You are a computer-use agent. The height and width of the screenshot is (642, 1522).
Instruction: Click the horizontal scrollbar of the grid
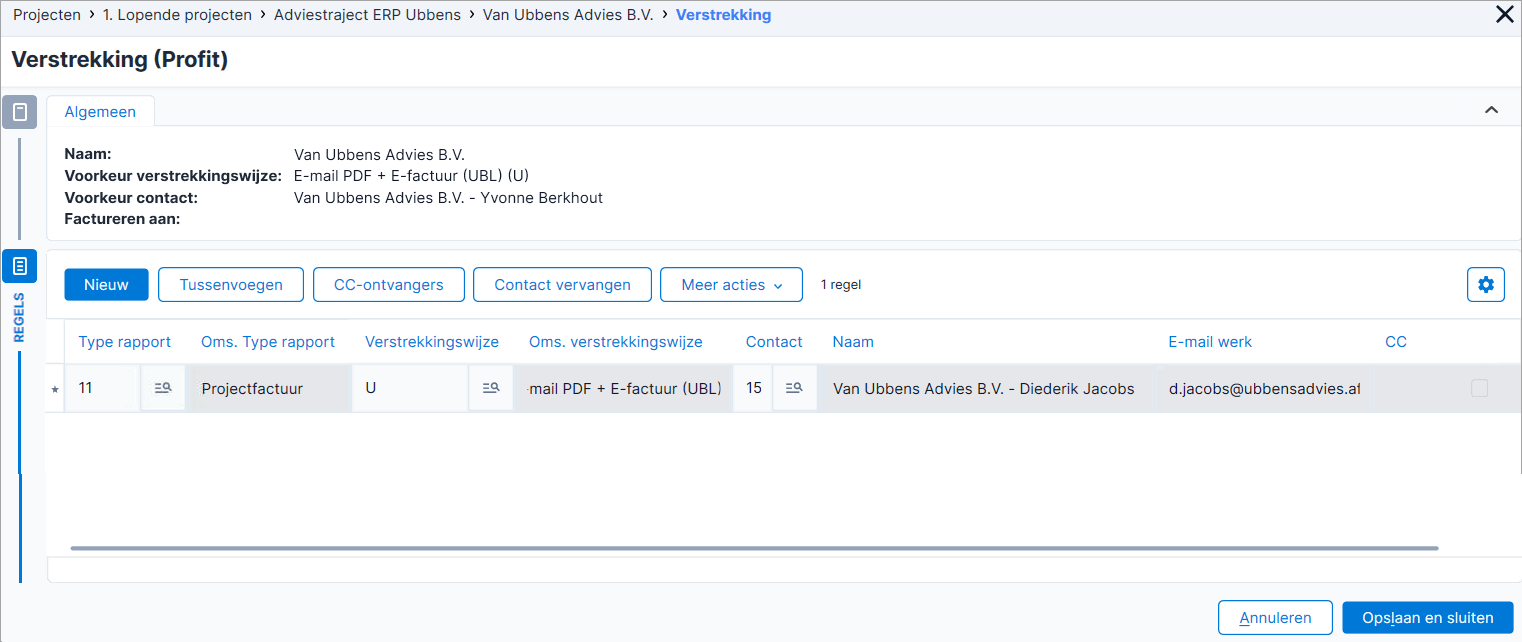pos(754,548)
